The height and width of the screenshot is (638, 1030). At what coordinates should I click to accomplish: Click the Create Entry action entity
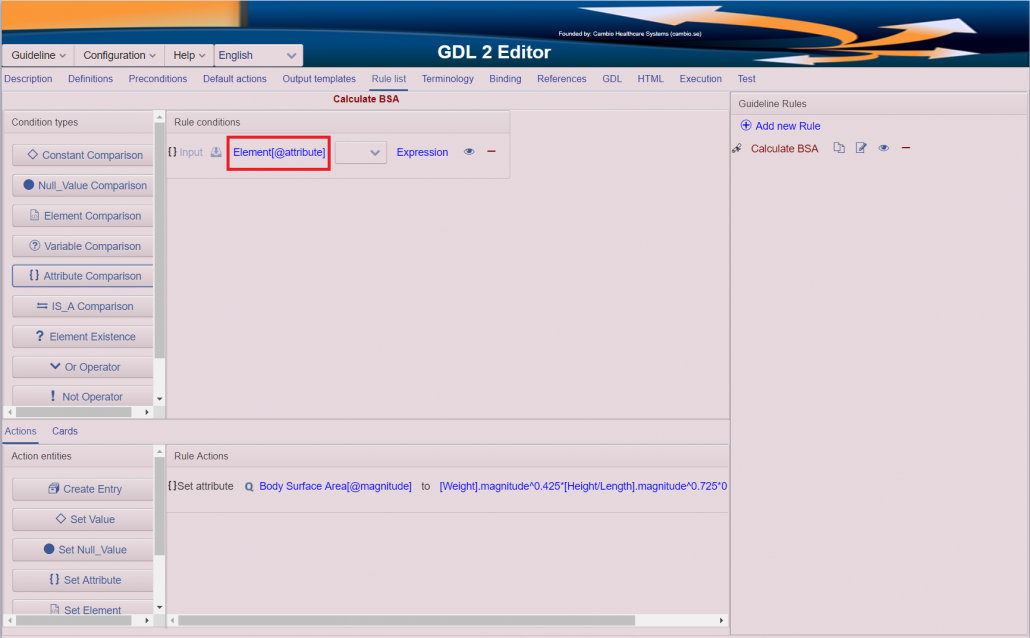[x=81, y=488]
